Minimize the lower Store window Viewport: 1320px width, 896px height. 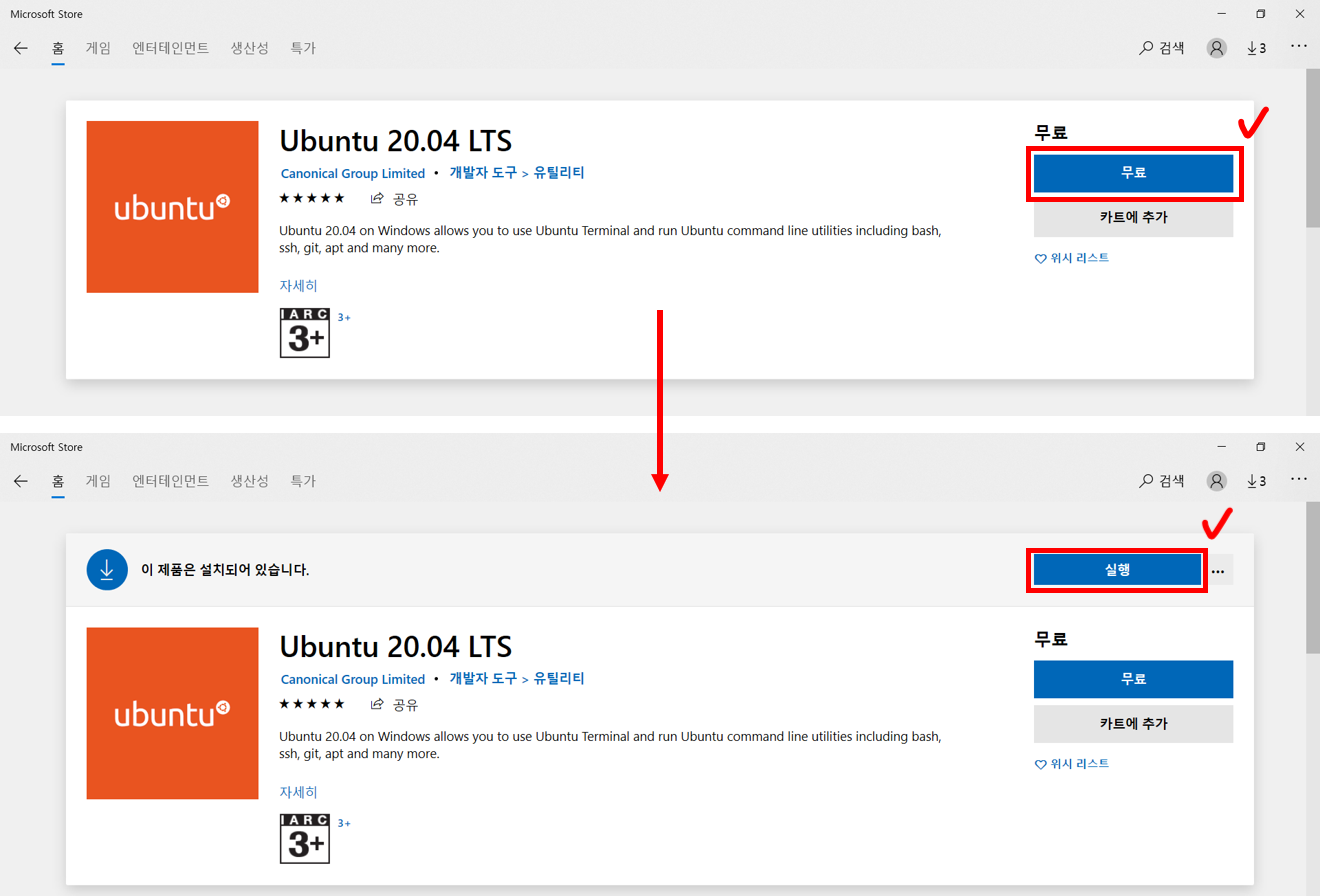click(x=1221, y=447)
